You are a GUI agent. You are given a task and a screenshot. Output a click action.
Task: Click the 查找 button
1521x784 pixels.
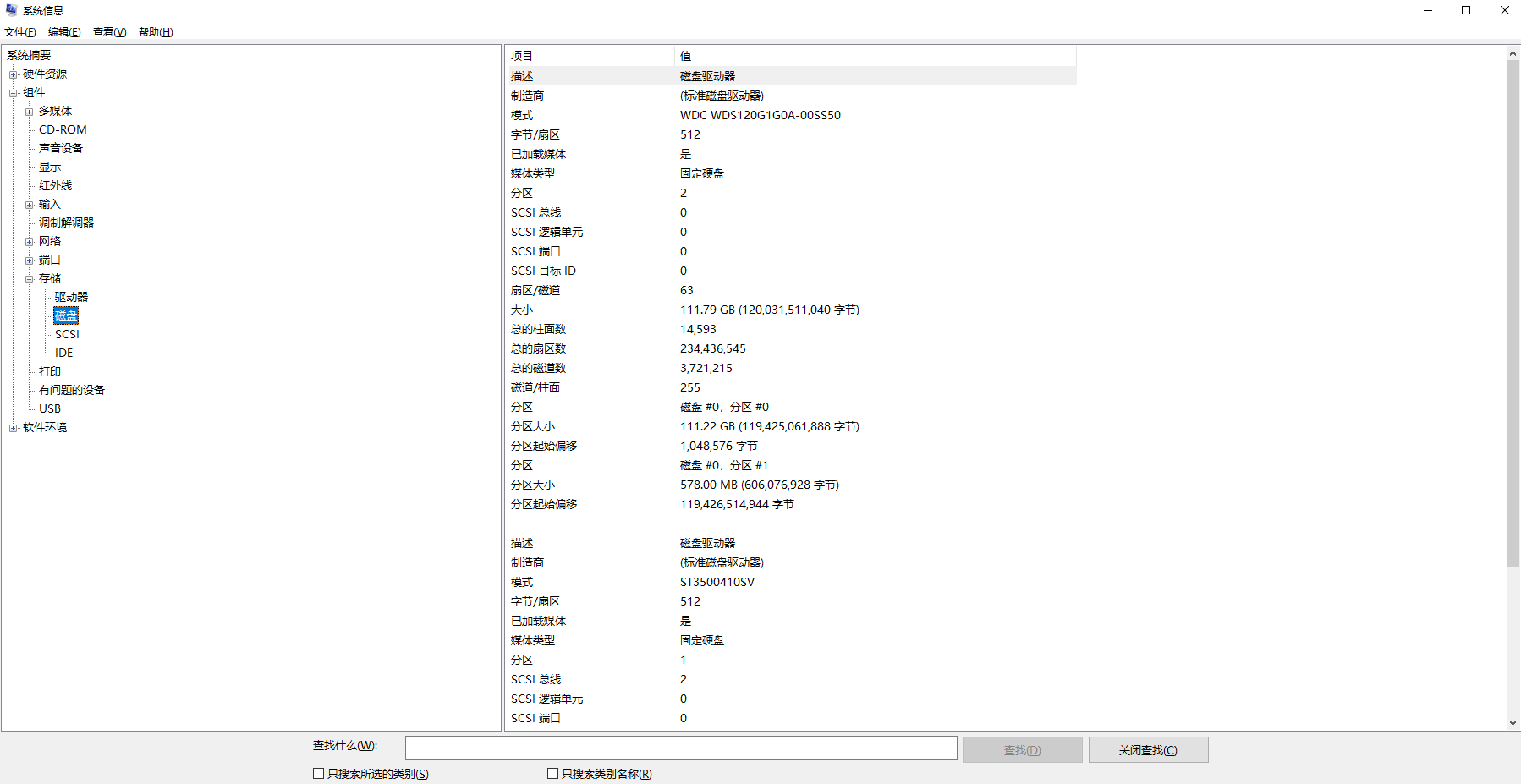click(1022, 749)
